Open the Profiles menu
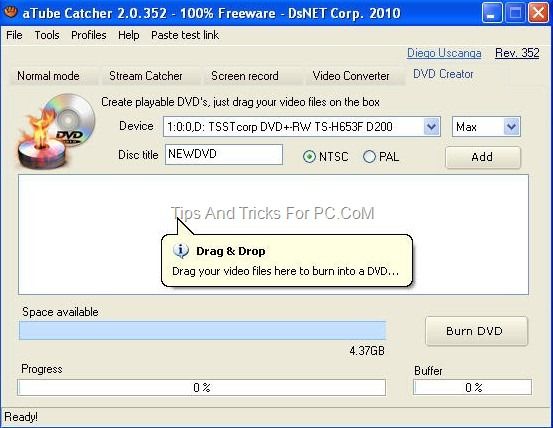553x428 pixels. pyautogui.click(x=89, y=35)
